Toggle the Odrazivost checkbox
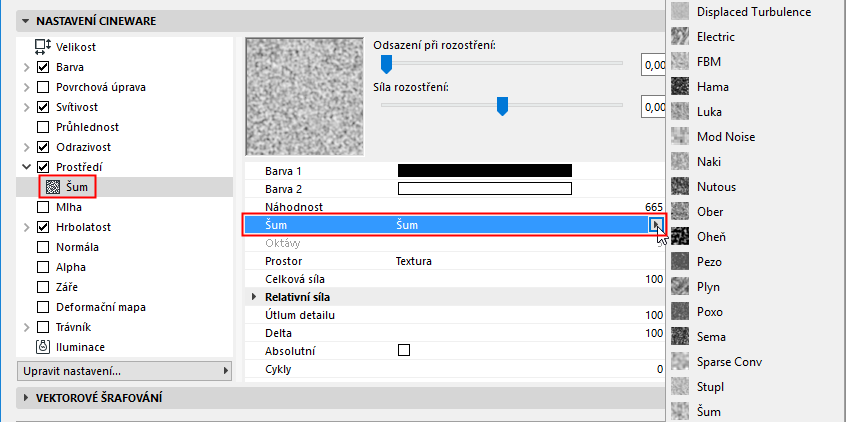Screen dimensions: 846x422 tap(43, 147)
